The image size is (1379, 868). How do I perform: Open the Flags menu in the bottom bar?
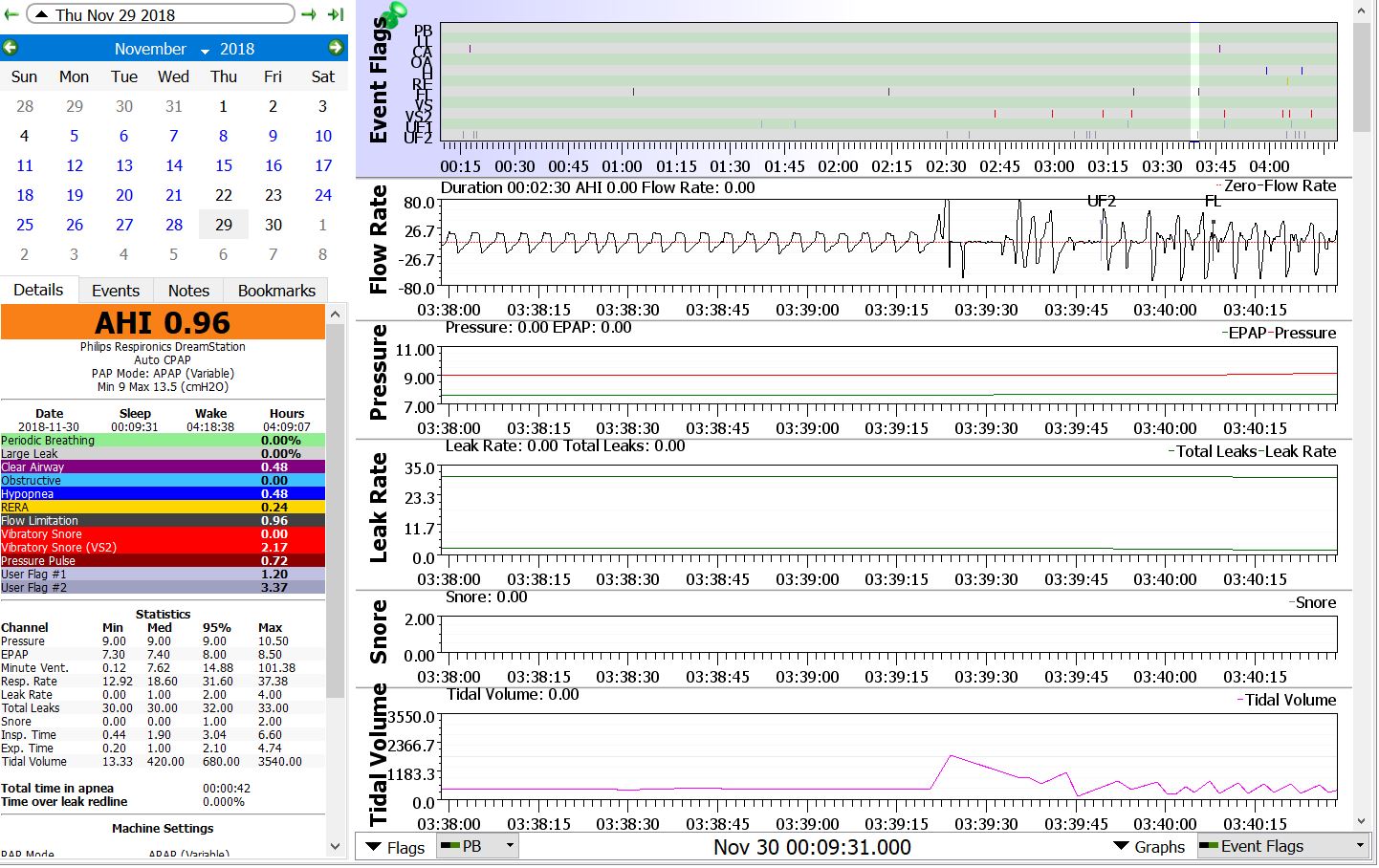[x=395, y=847]
